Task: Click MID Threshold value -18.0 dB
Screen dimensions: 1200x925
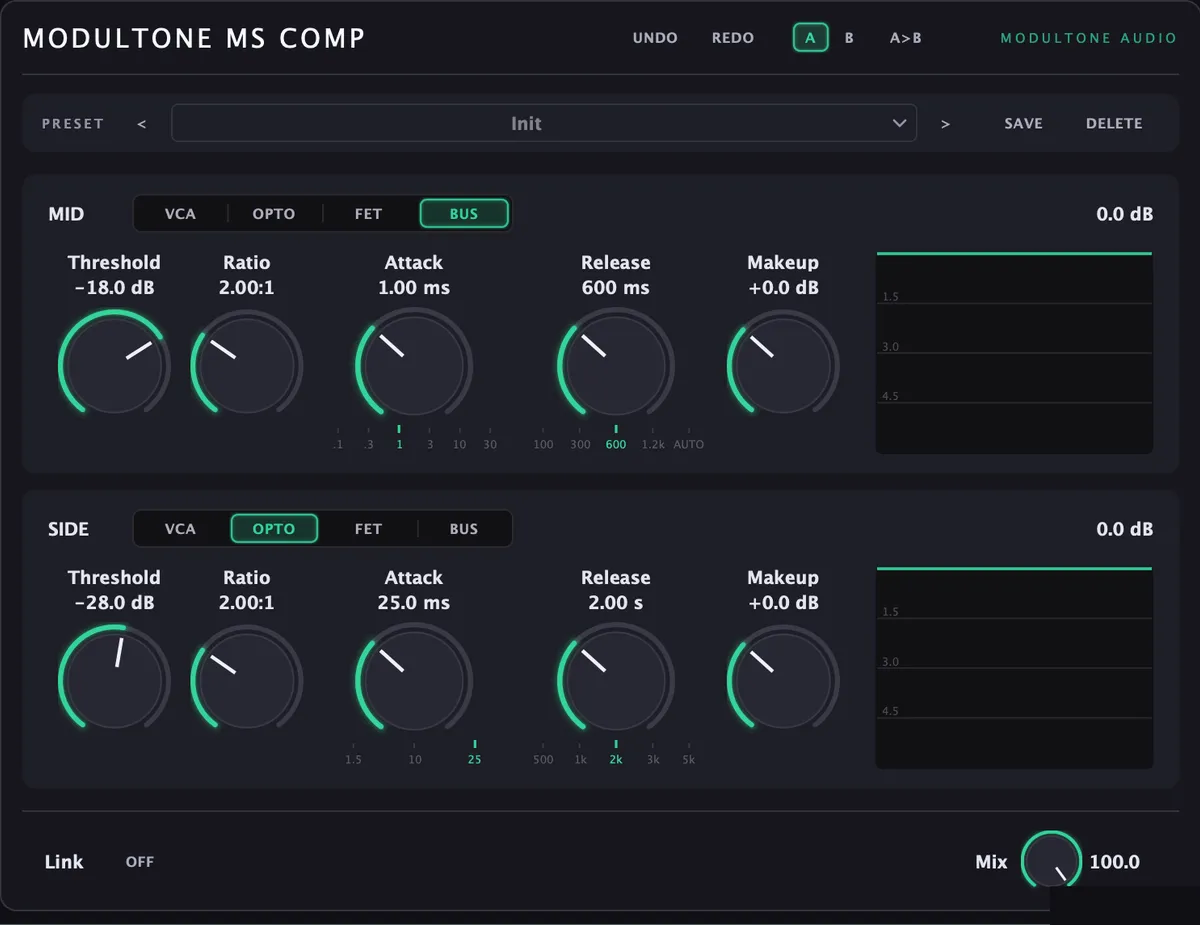Action: 114,288
